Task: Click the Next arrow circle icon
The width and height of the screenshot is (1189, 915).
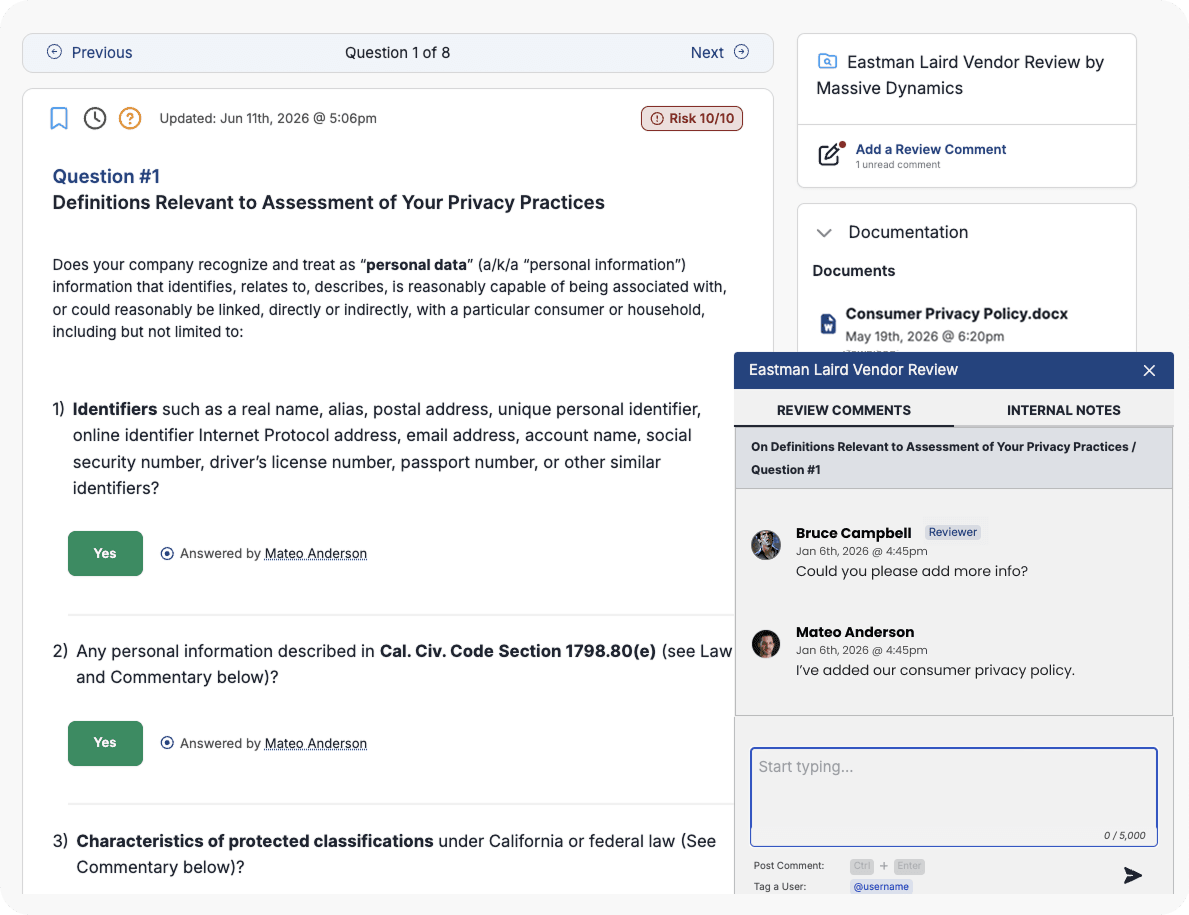Action: pos(742,52)
